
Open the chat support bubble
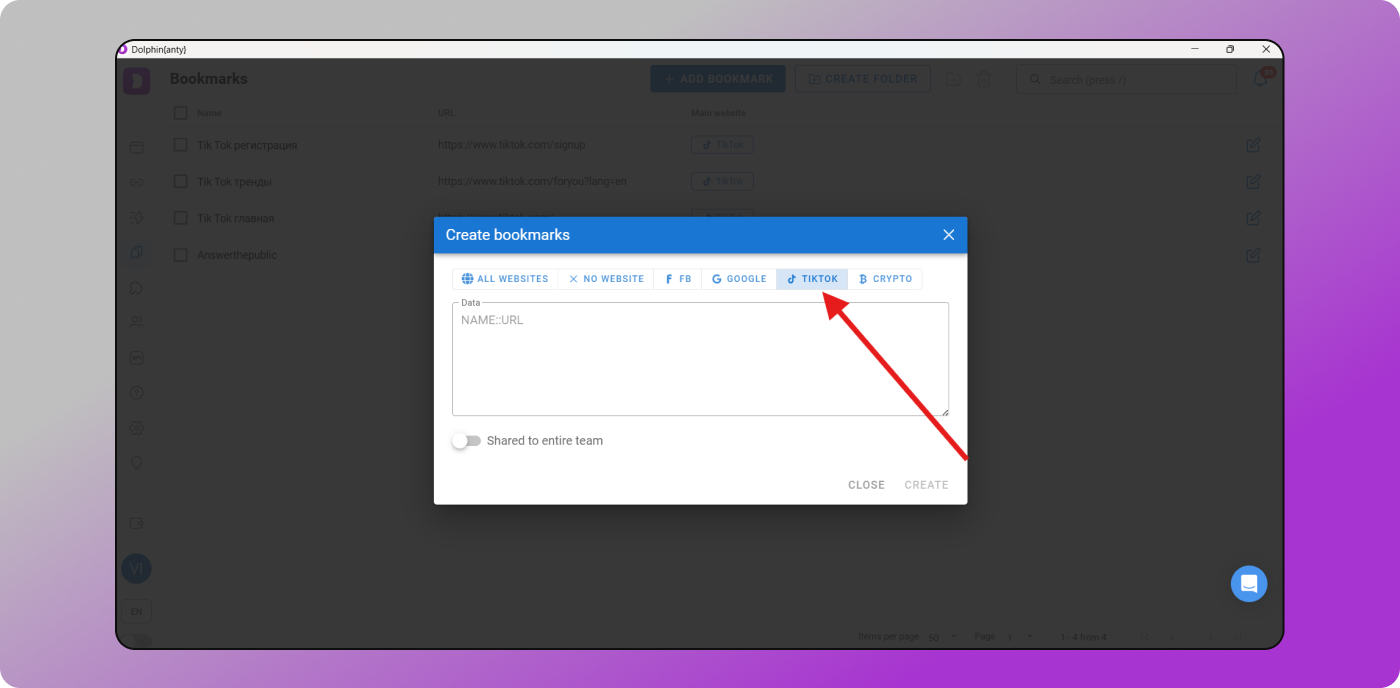pyautogui.click(x=1248, y=584)
